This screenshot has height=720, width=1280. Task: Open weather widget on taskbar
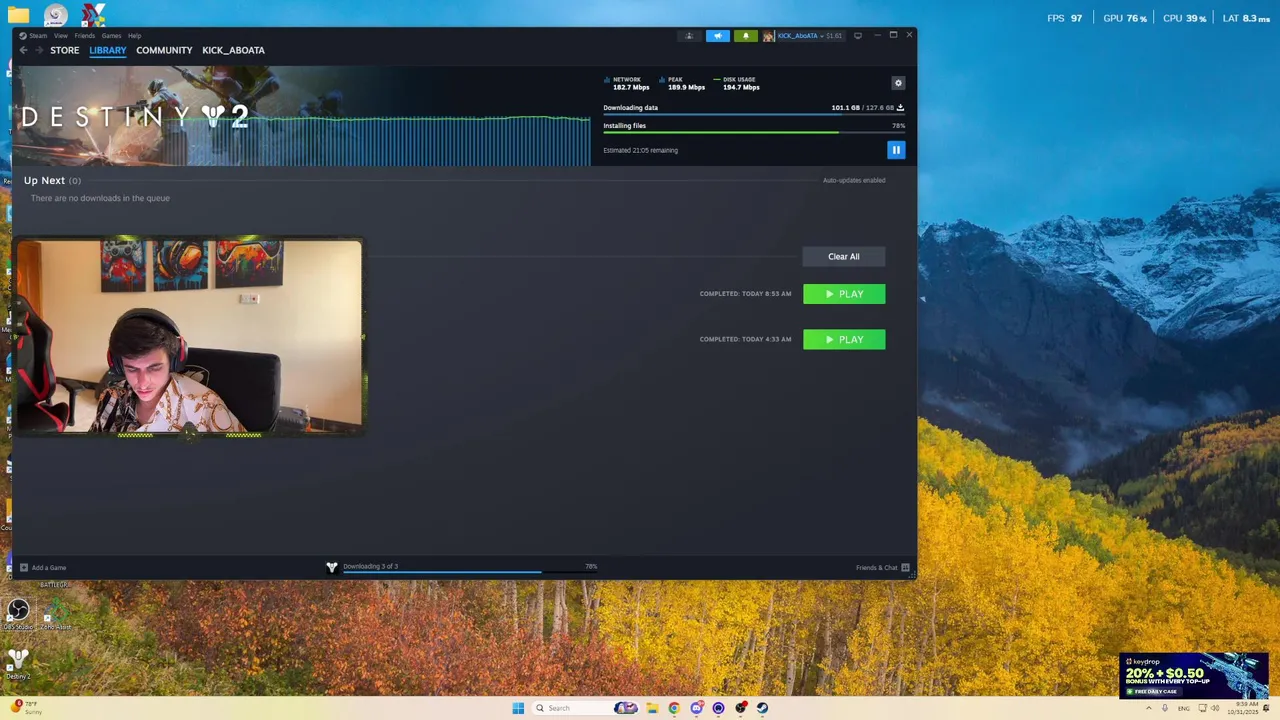pyautogui.click(x=24, y=708)
